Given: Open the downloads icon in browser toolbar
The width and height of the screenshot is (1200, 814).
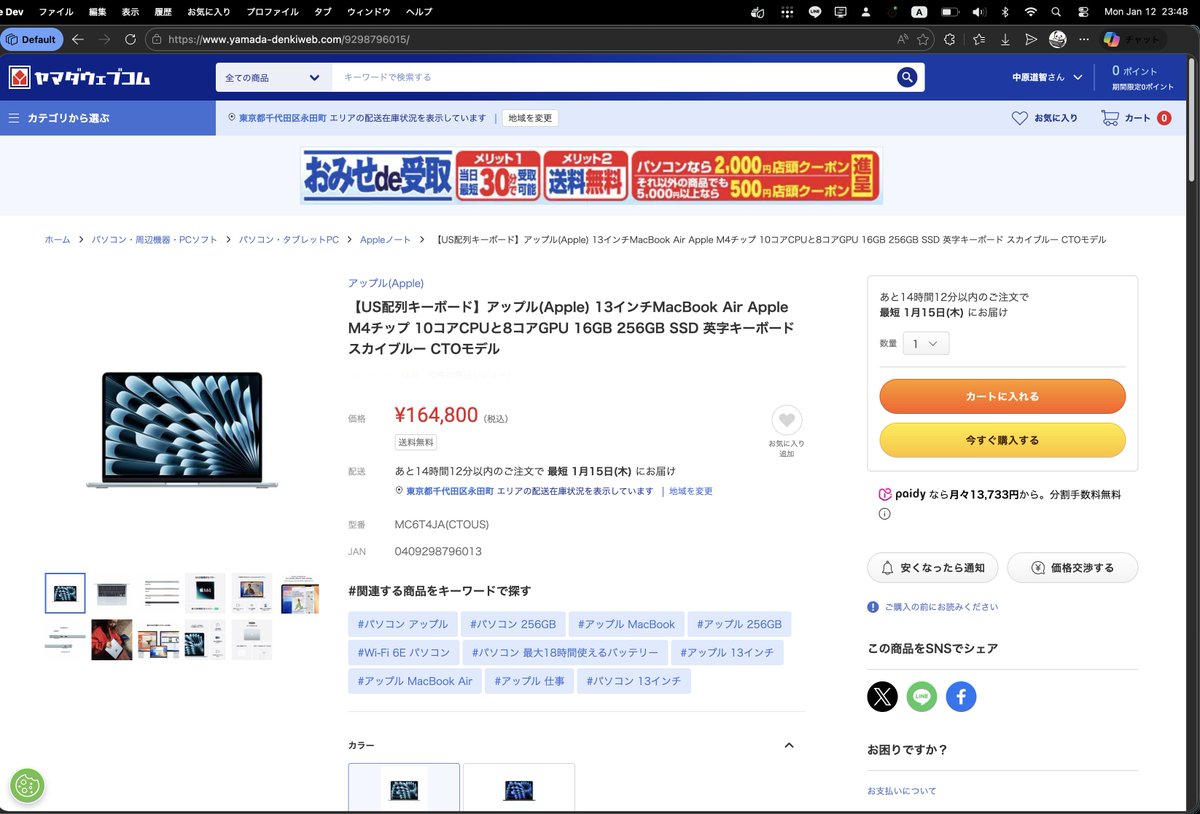Looking at the screenshot, I should [x=1004, y=39].
